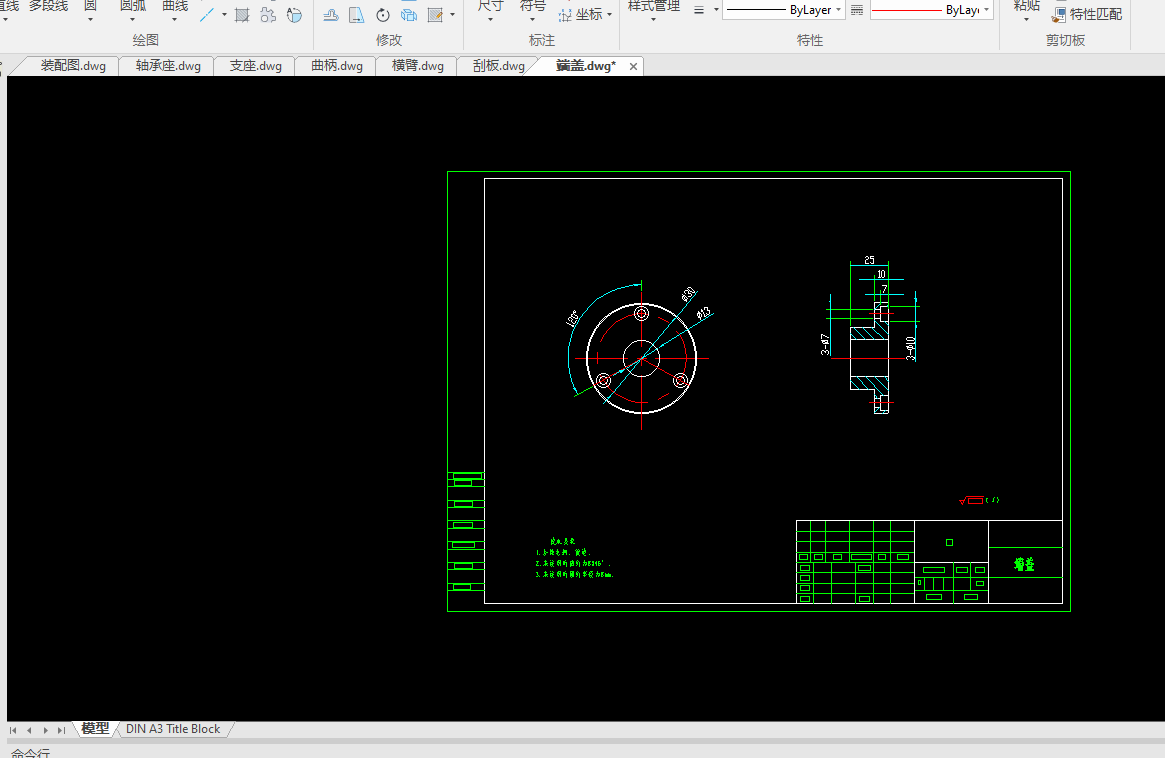Click the 特性匹配 match properties icon

point(1059,14)
